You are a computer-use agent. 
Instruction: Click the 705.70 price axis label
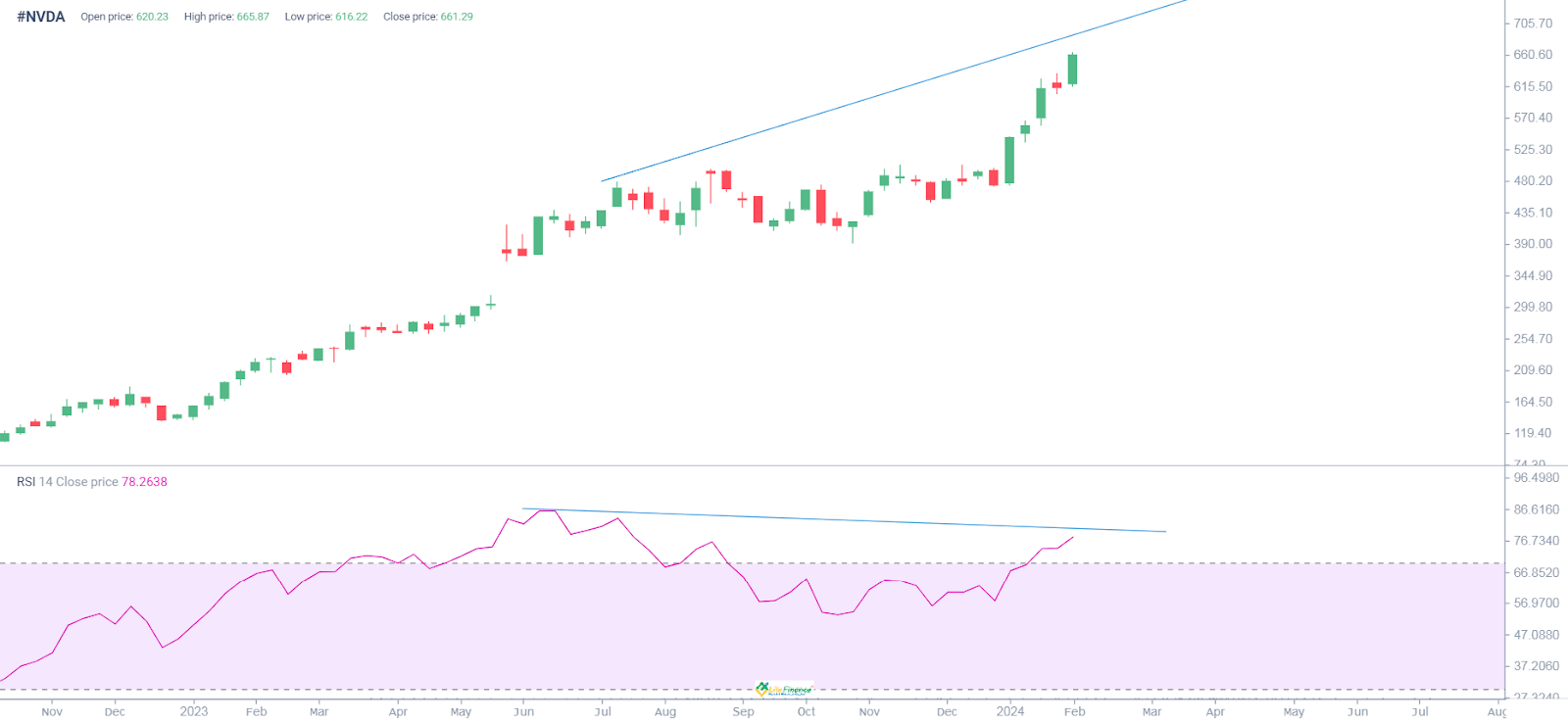(x=1533, y=24)
